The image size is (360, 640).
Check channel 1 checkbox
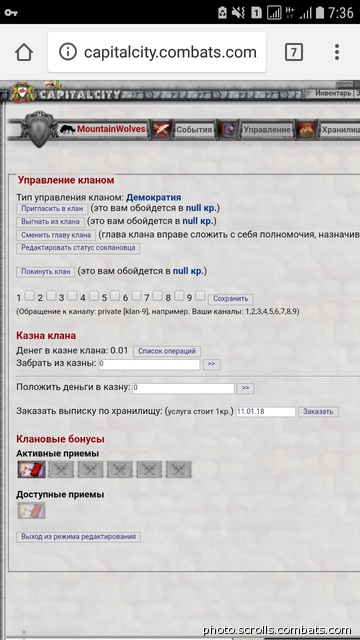[x=29, y=296]
